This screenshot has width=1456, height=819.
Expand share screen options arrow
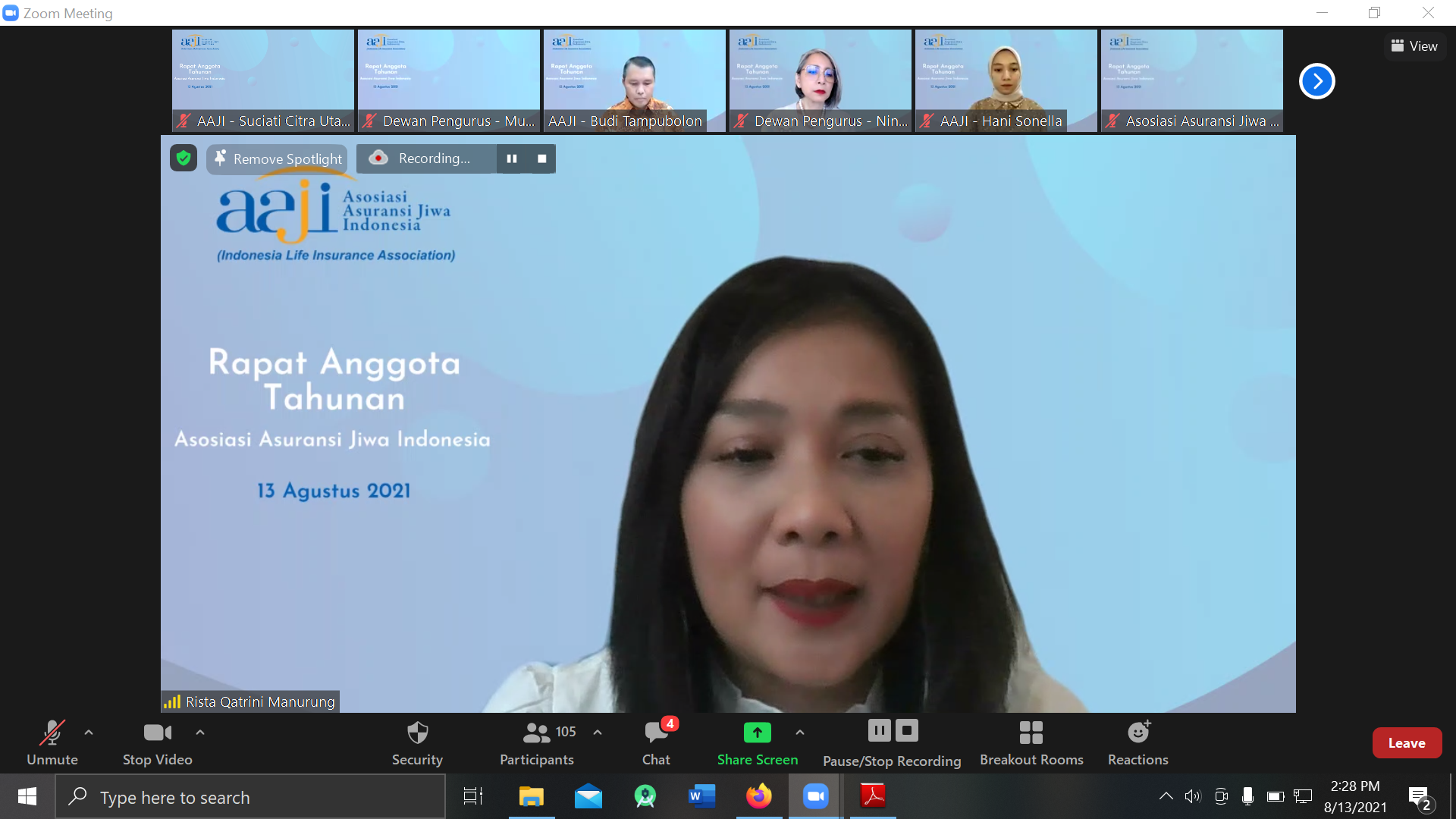tap(800, 733)
